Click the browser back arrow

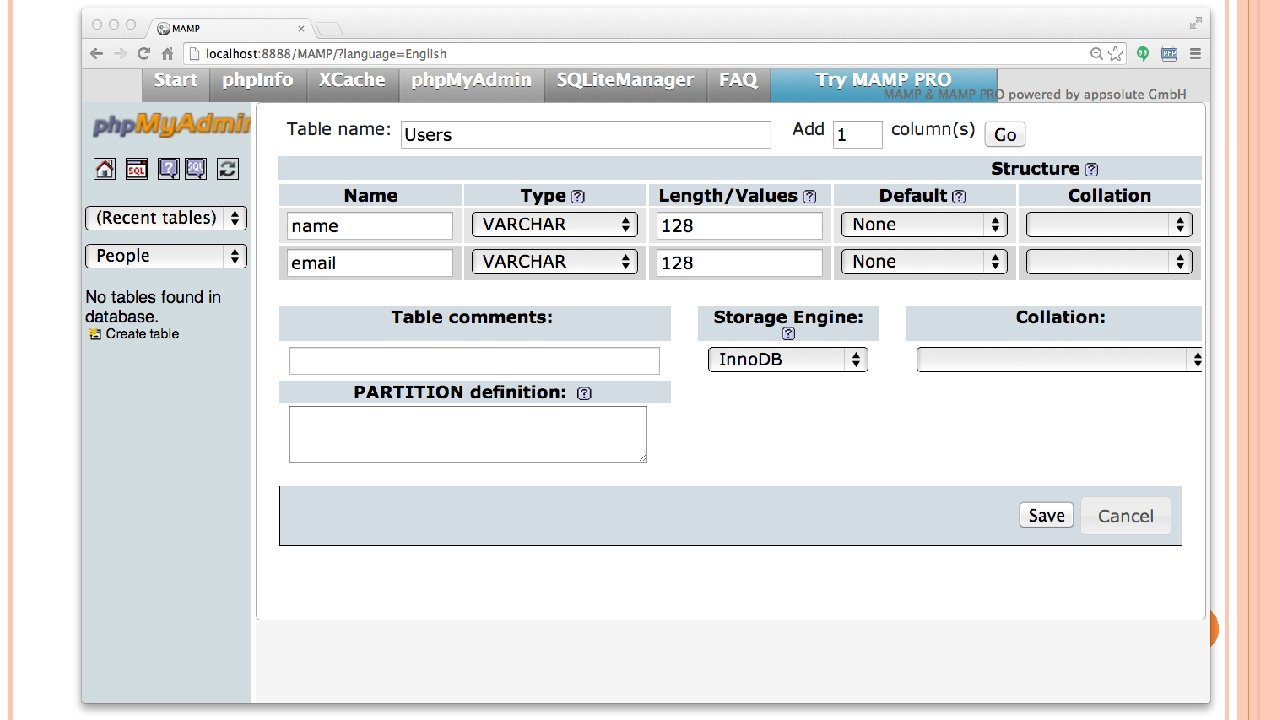click(96, 54)
